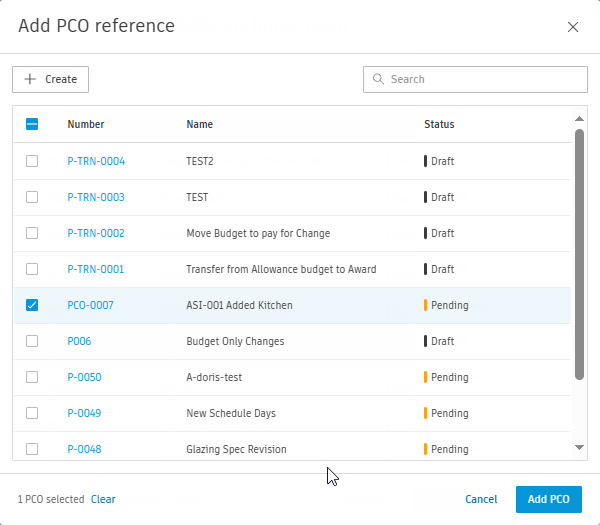The image size is (600, 525).
Task: Sort by the Status column header
Action: (439, 124)
